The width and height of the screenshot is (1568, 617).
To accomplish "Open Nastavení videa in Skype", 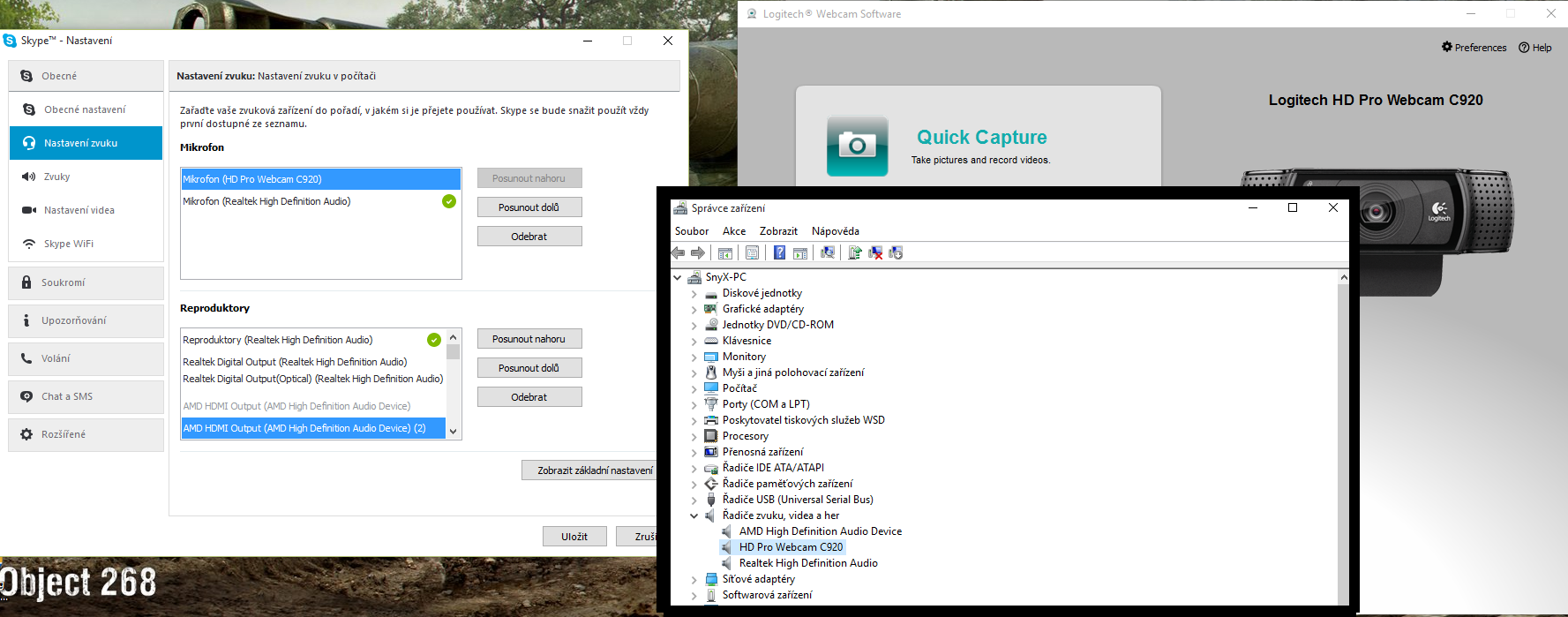I will point(86,210).
